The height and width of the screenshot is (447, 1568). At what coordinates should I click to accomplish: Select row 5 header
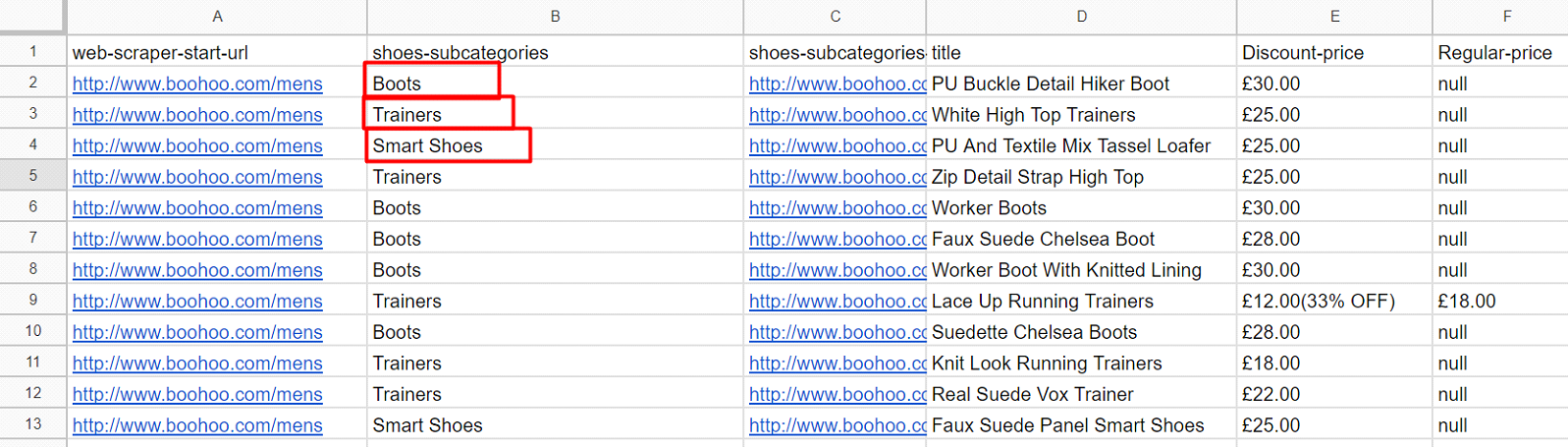click(x=32, y=176)
